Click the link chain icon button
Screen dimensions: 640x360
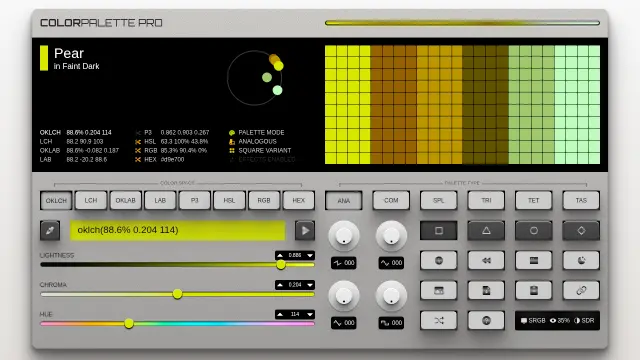581,291
